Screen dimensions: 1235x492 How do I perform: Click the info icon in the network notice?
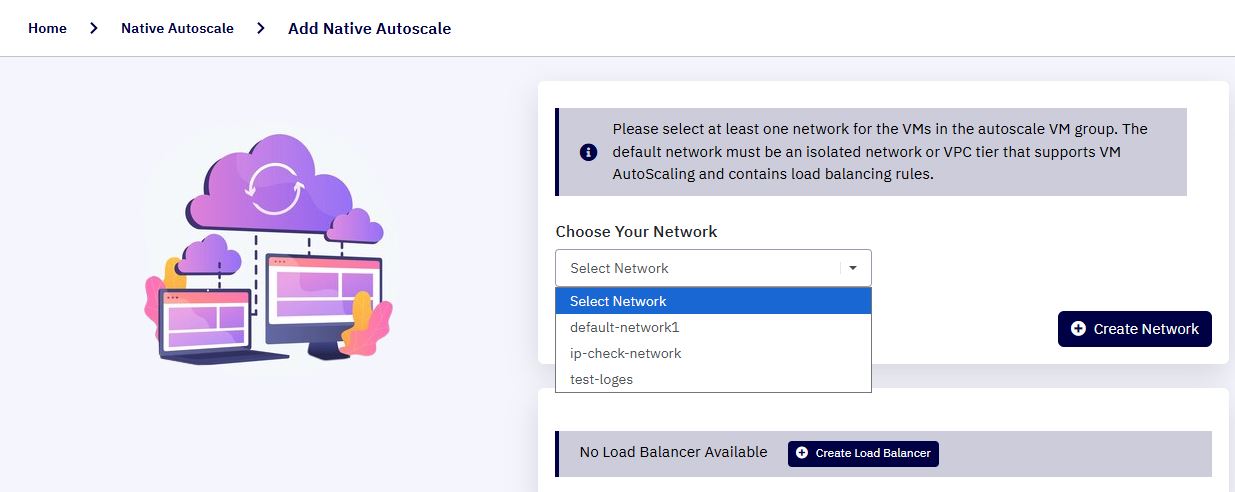[x=588, y=152]
